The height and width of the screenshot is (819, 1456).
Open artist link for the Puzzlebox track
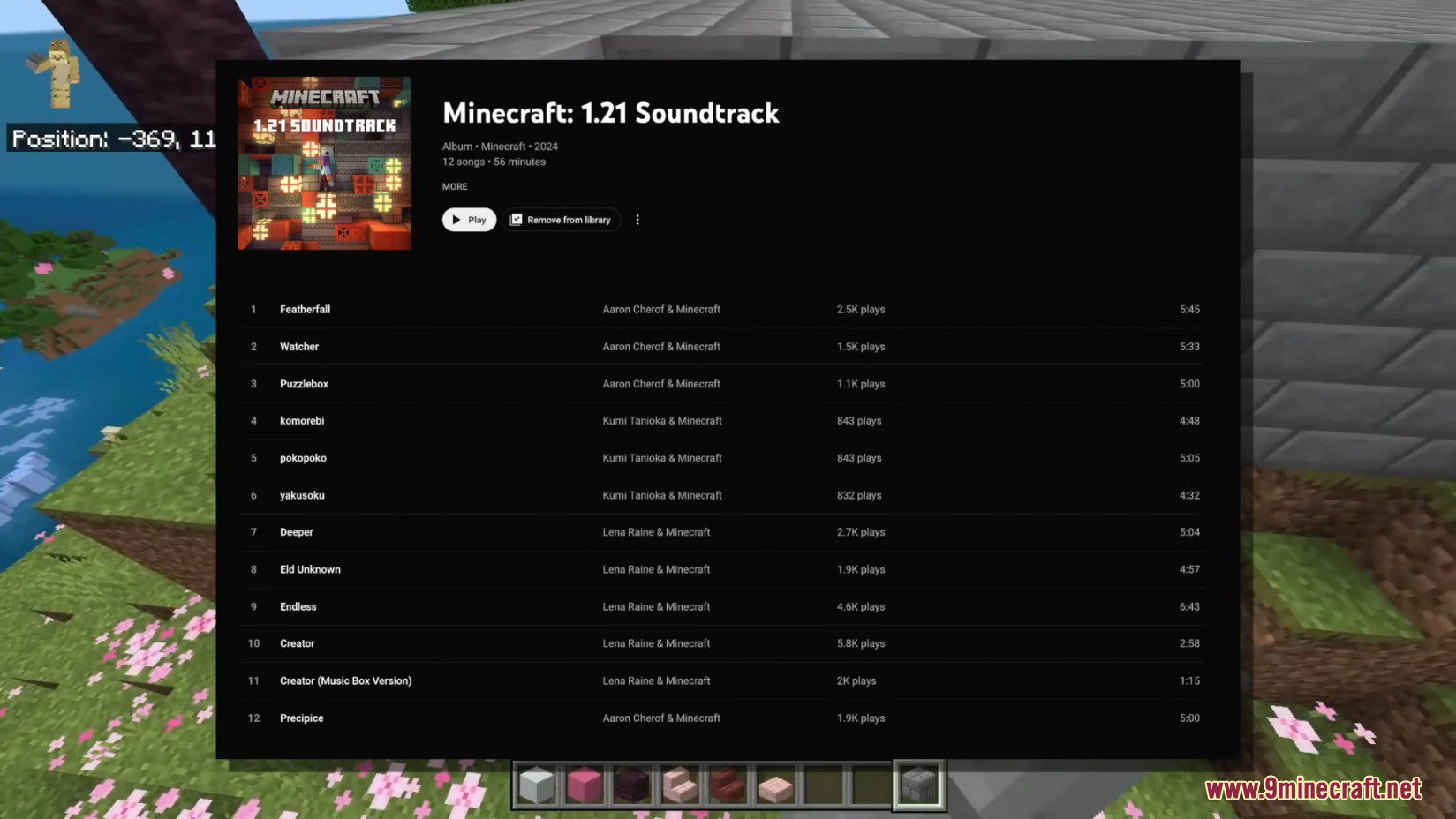click(661, 384)
